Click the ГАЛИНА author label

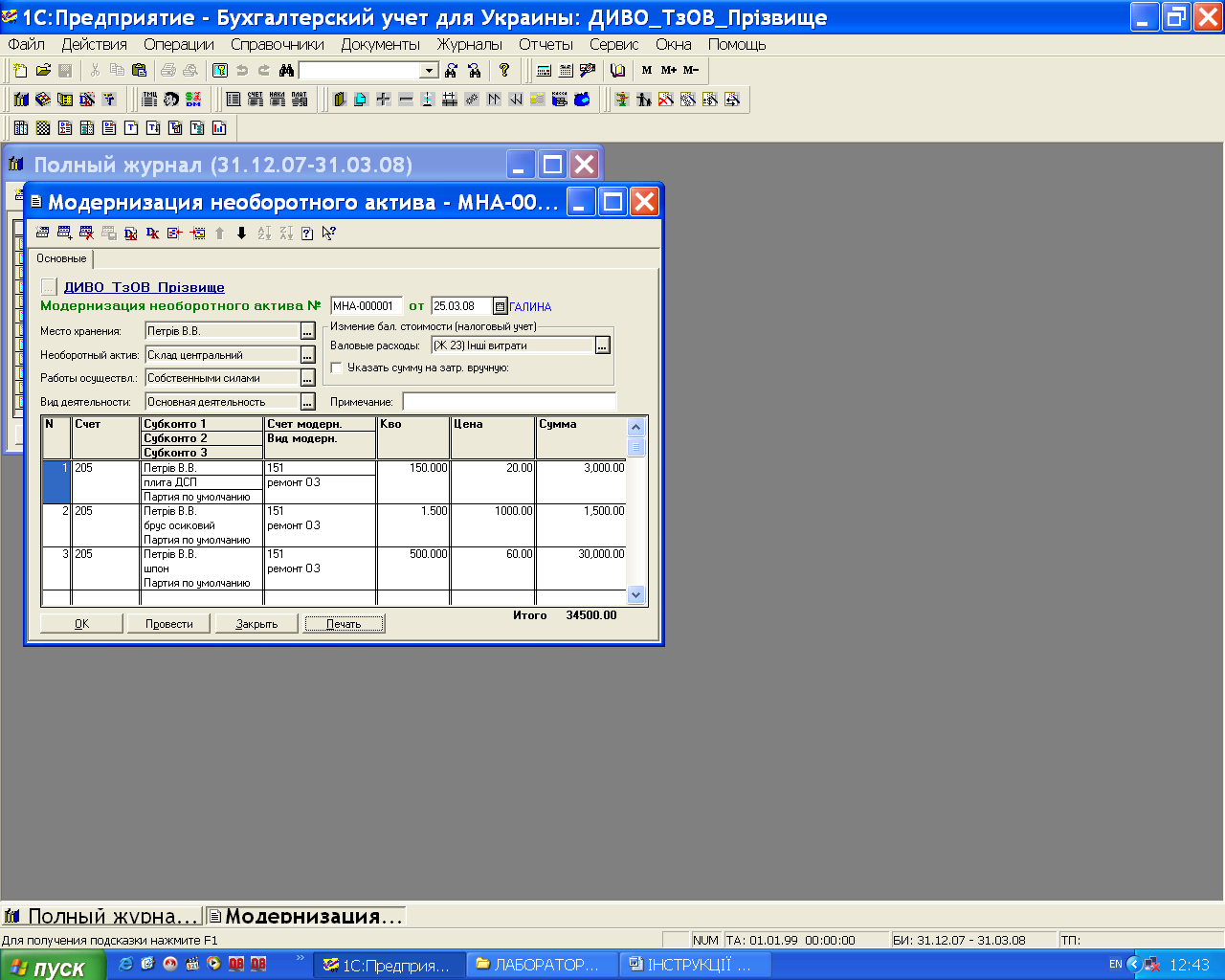(x=530, y=307)
